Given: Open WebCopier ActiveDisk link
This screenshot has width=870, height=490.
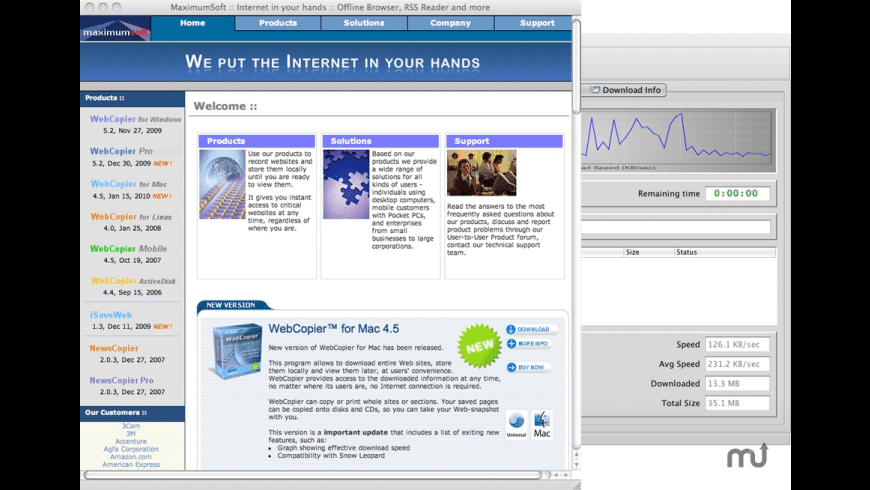Looking at the screenshot, I should [x=133, y=281].
